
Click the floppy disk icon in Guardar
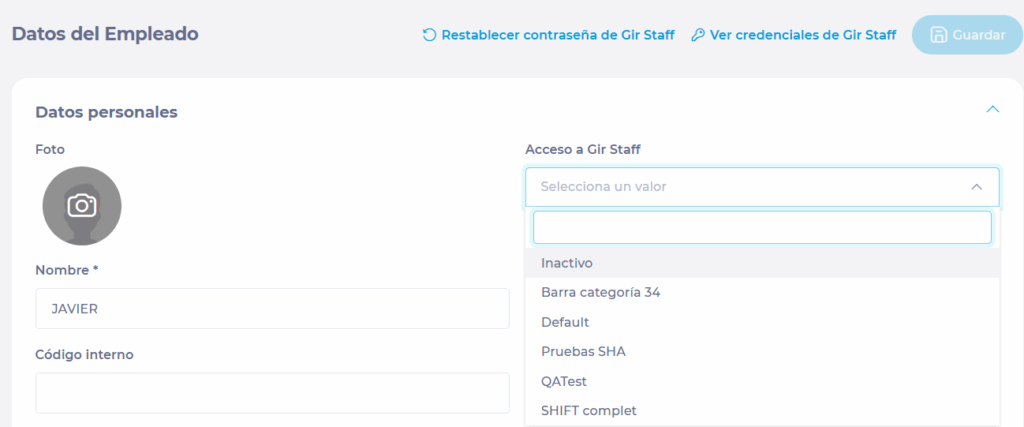click(938, 35)
